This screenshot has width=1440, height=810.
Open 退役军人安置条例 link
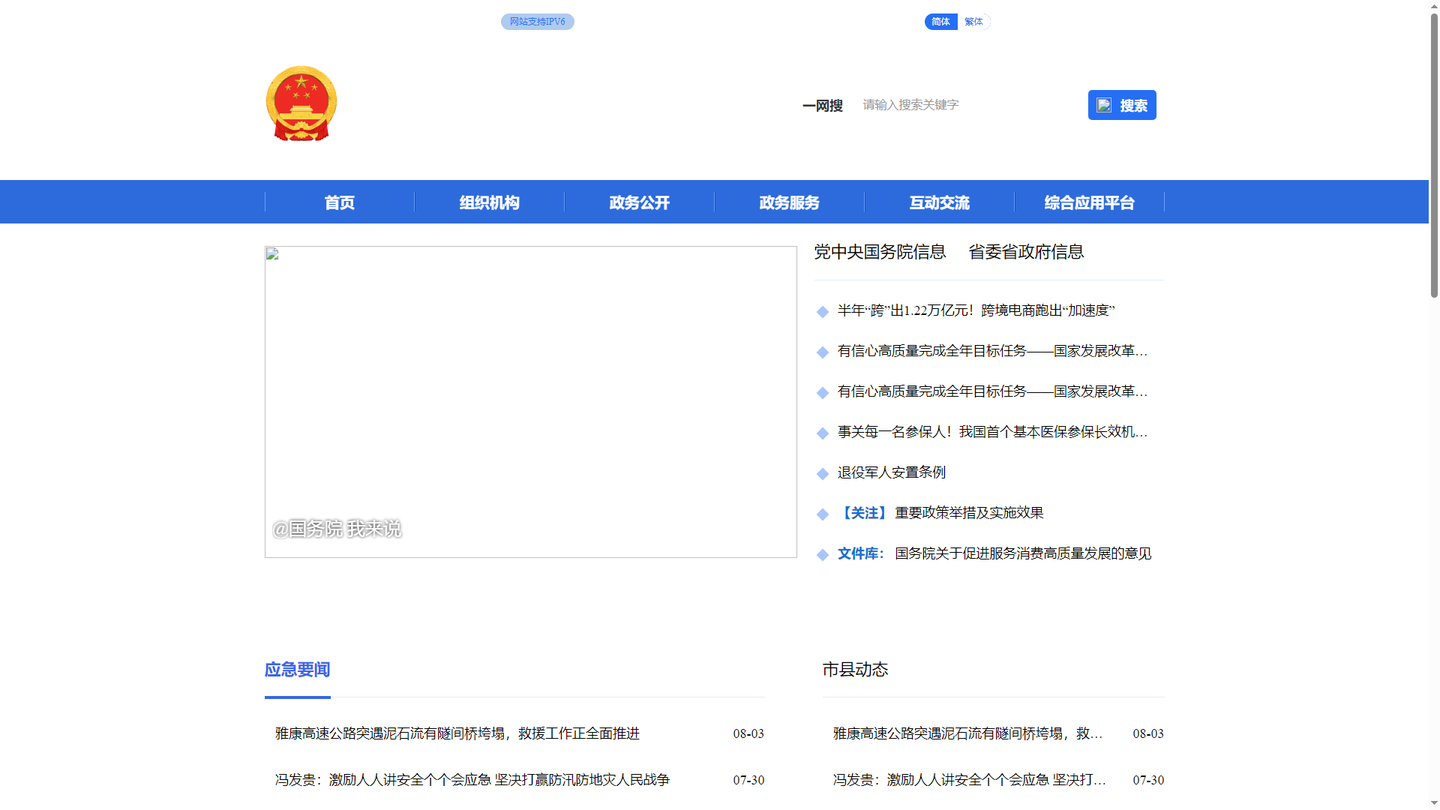[892, 472]
